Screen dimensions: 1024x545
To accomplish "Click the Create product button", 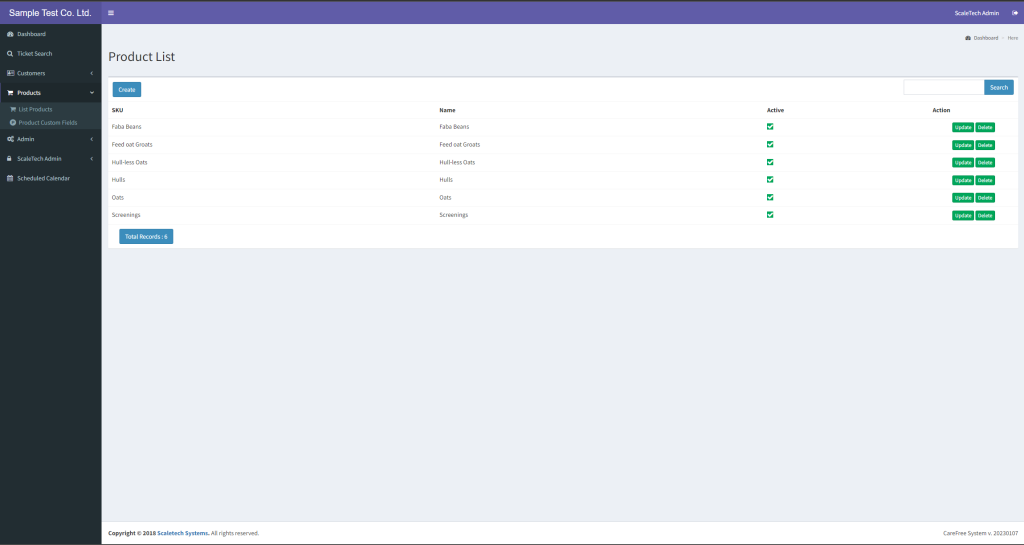I will click(x=127, y=89).
